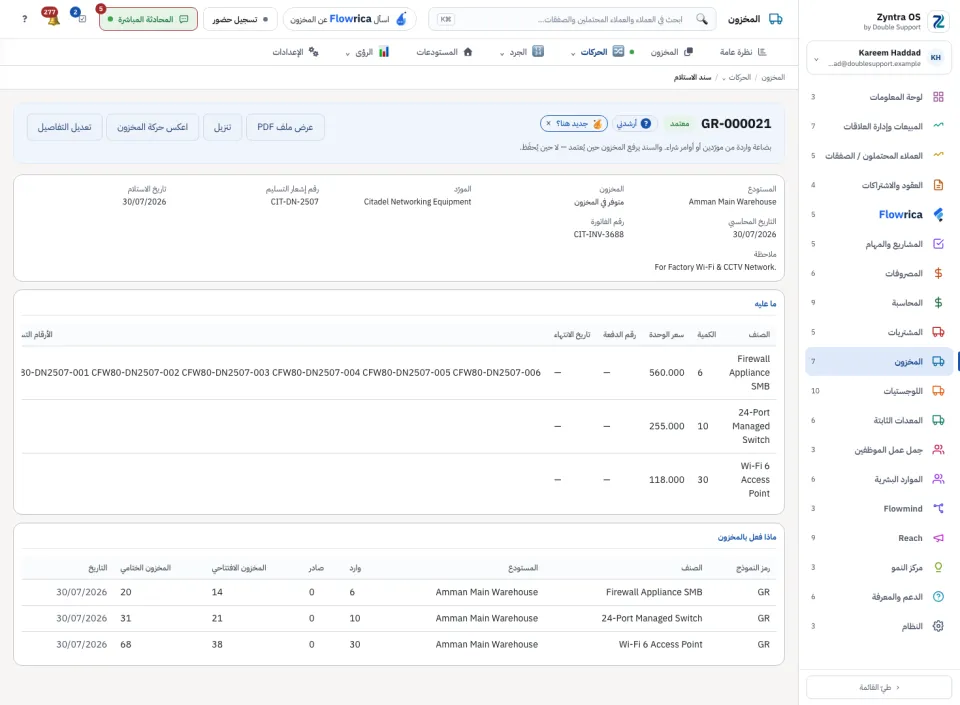This screenshot has height=705, width=960.
Task: Open المبيعات وإدارة العلاقات in the sidebar
Action: [879, 126]
